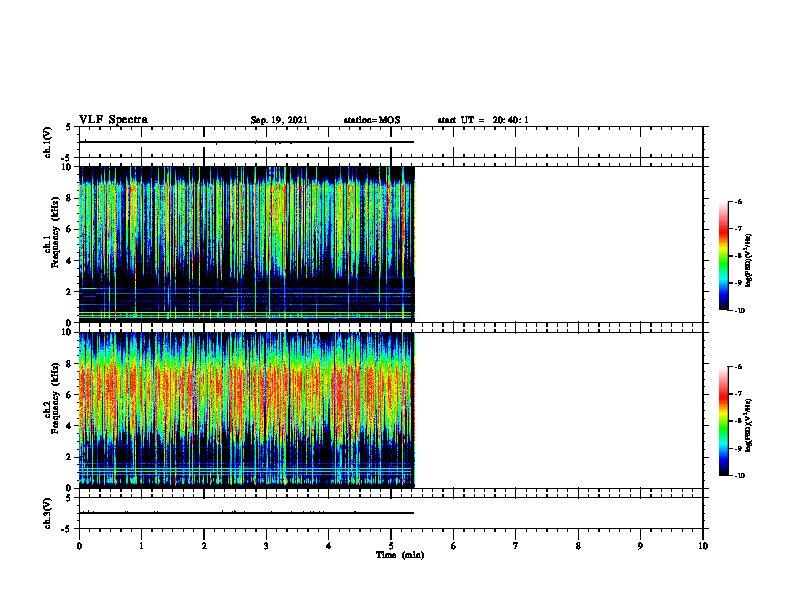This screenshot has width=792, height=612.
Task: Click time axis tick label "9"
Action: (x=640, y=546)
